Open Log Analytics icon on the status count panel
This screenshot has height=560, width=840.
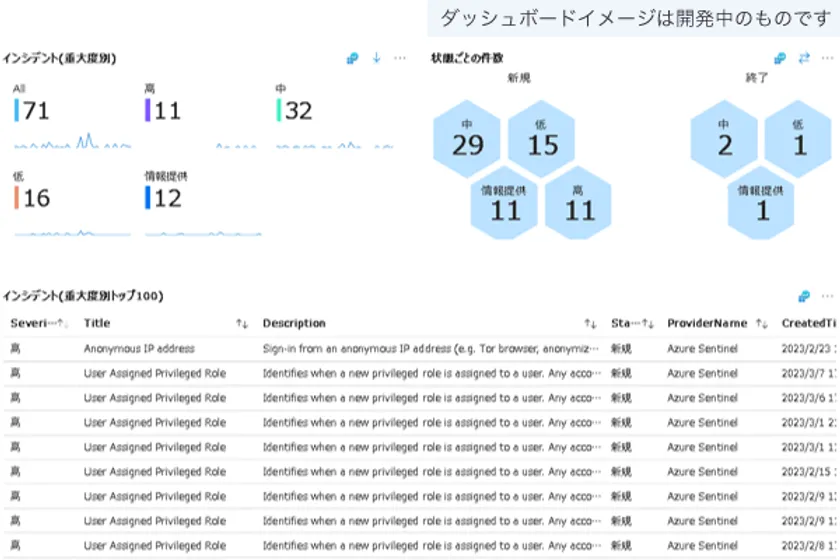pyautogui.click(x=780, y=59)
